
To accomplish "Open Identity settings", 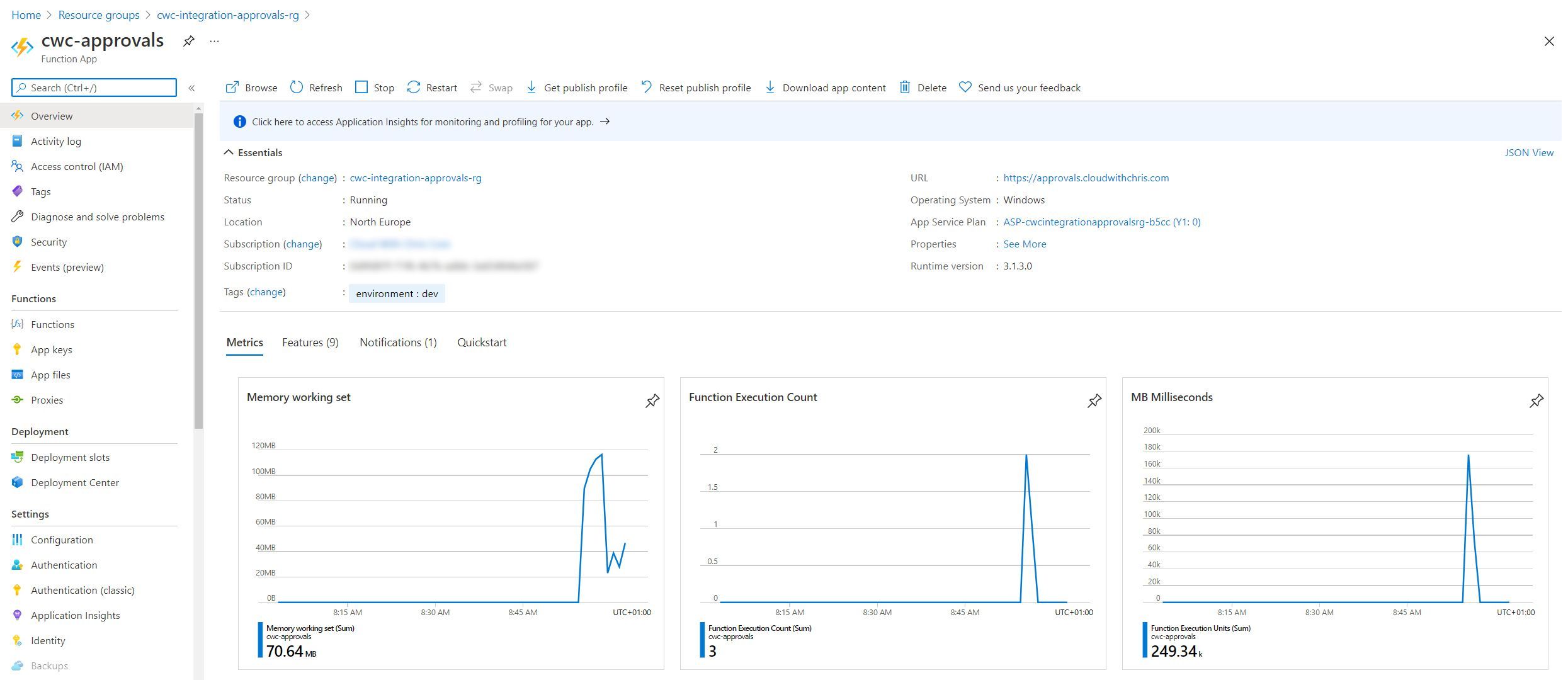I will 96,640.
